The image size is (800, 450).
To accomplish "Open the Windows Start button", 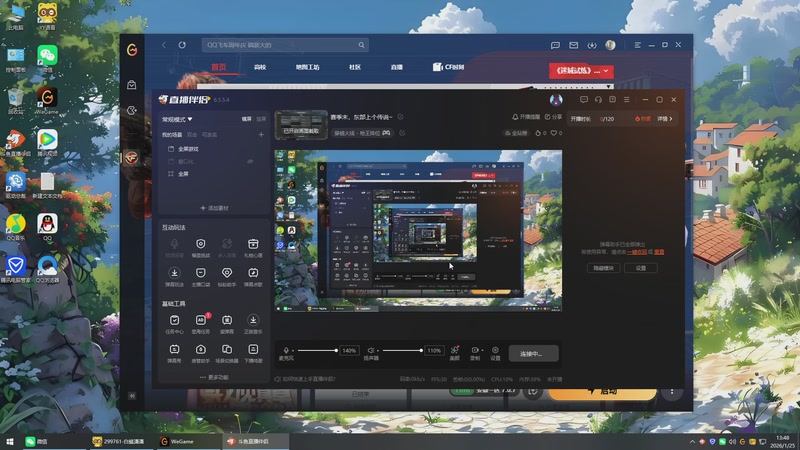I will pos(10,441).
